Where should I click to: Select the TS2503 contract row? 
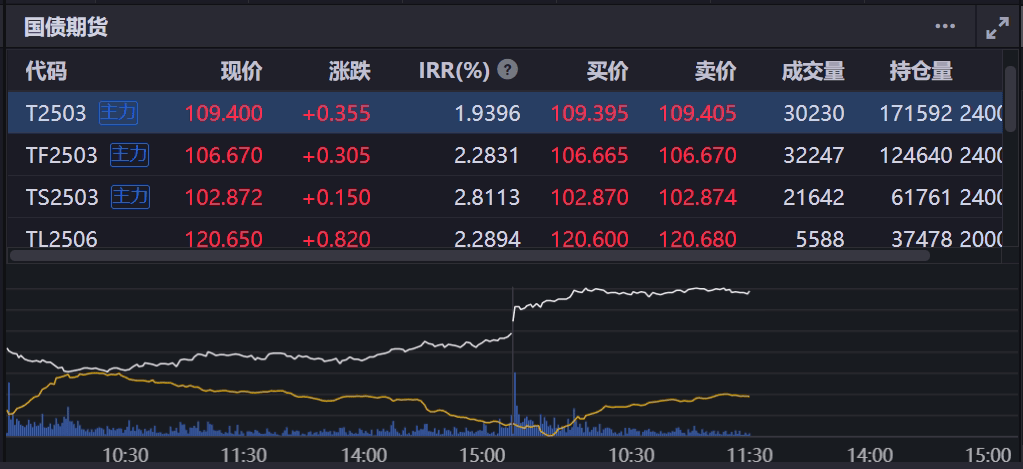(x=505, y=196)
